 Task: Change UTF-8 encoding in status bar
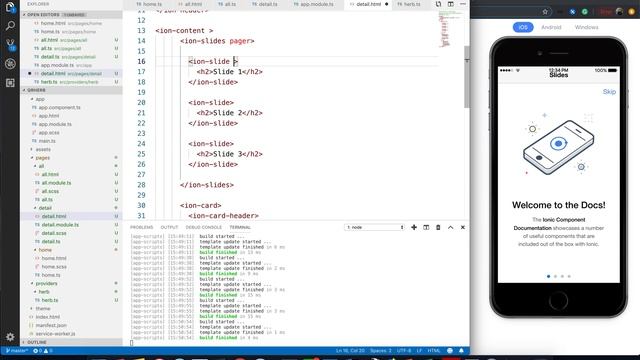[404, 351]
